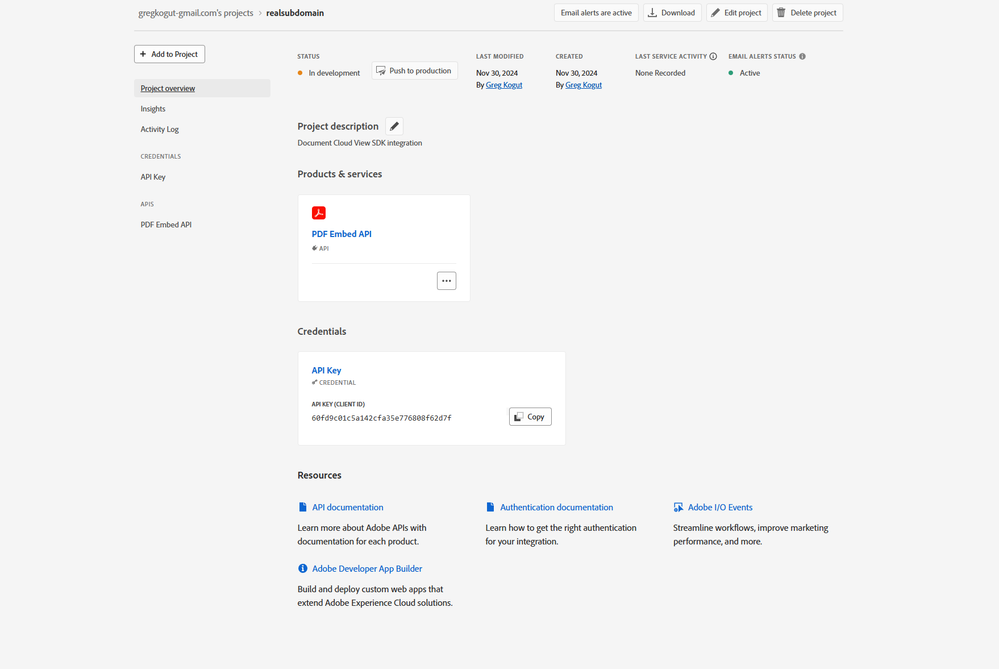Select Project overview in the sidebar

click(x=202, y=89)
